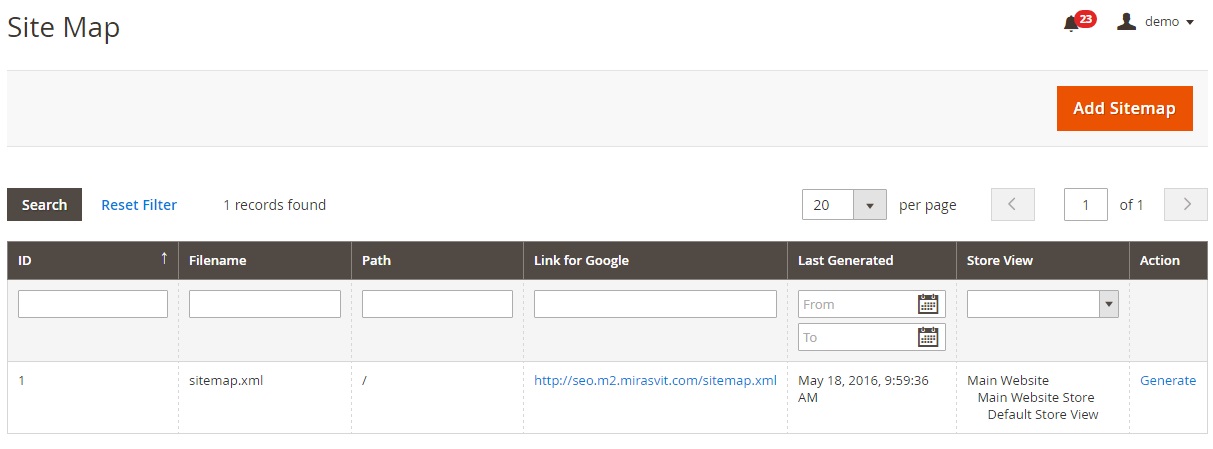Image resolution: width=1213 pixels, height=449 pixels.
Task: Go to next page arrow
Action: (x=1187, y=204)
